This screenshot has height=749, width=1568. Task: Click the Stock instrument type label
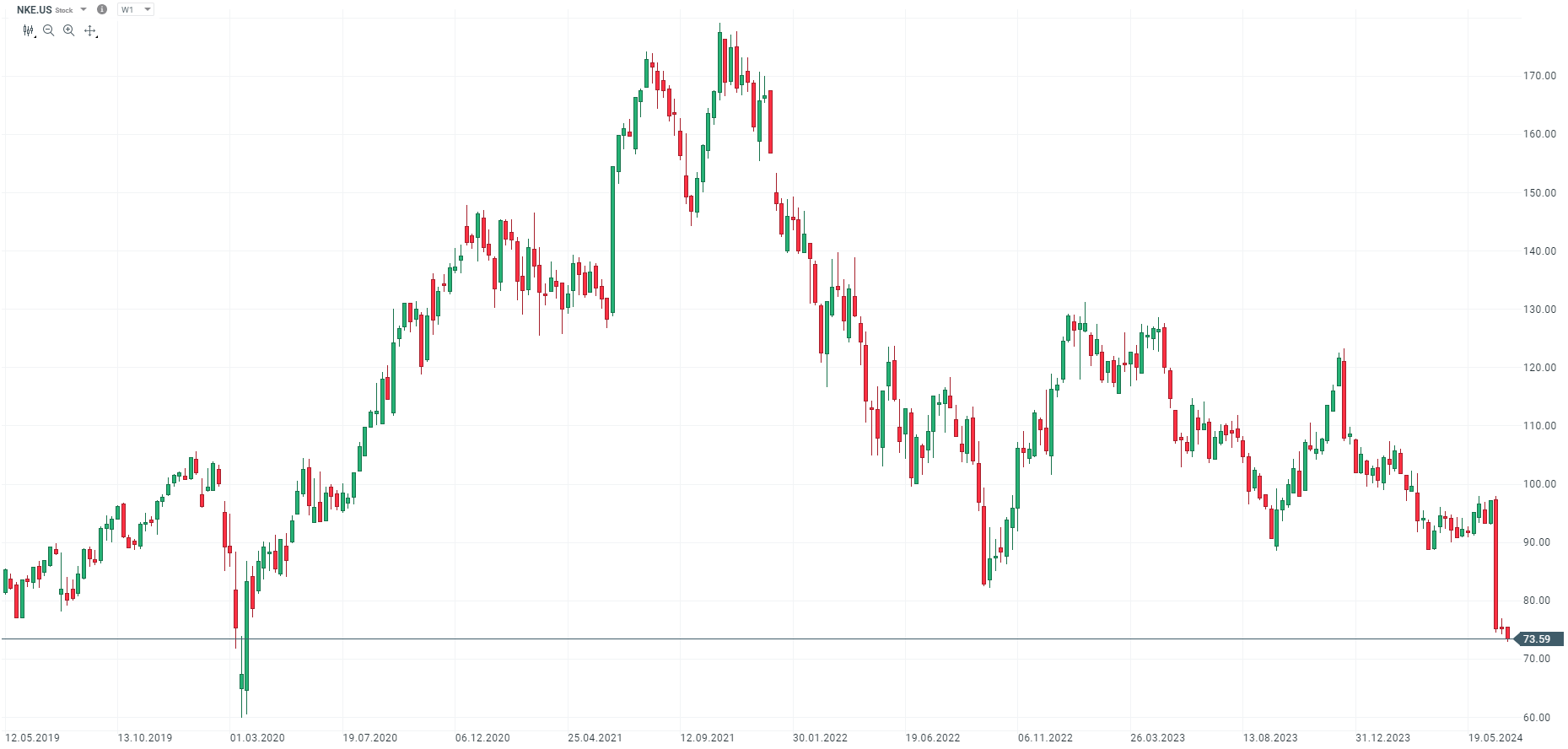click(x=64, y=10)
